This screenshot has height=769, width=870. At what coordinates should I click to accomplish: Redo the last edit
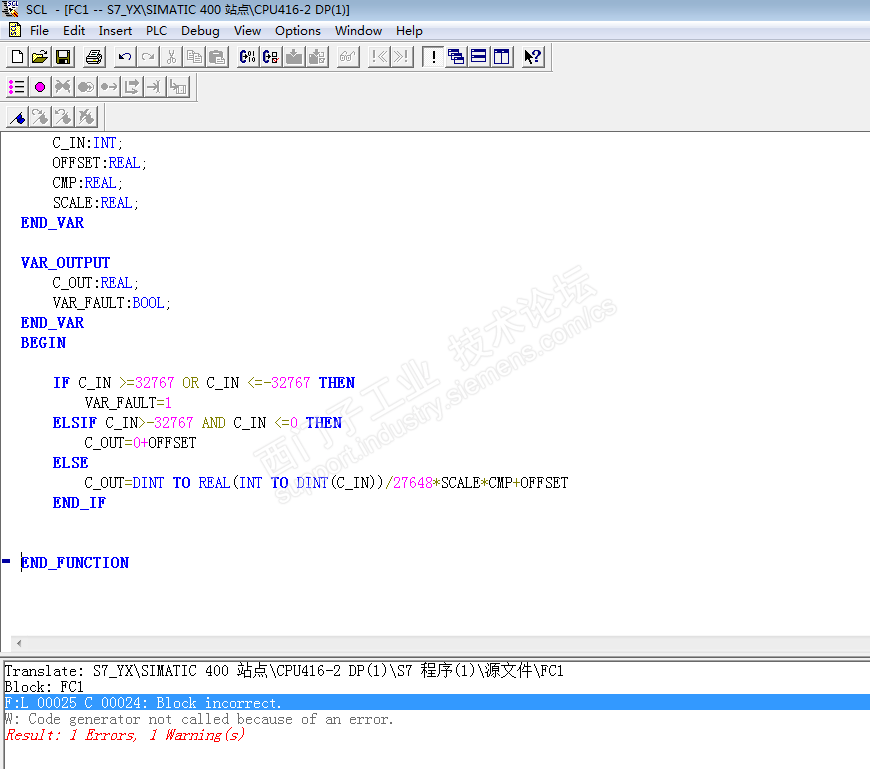pos(148,57)
